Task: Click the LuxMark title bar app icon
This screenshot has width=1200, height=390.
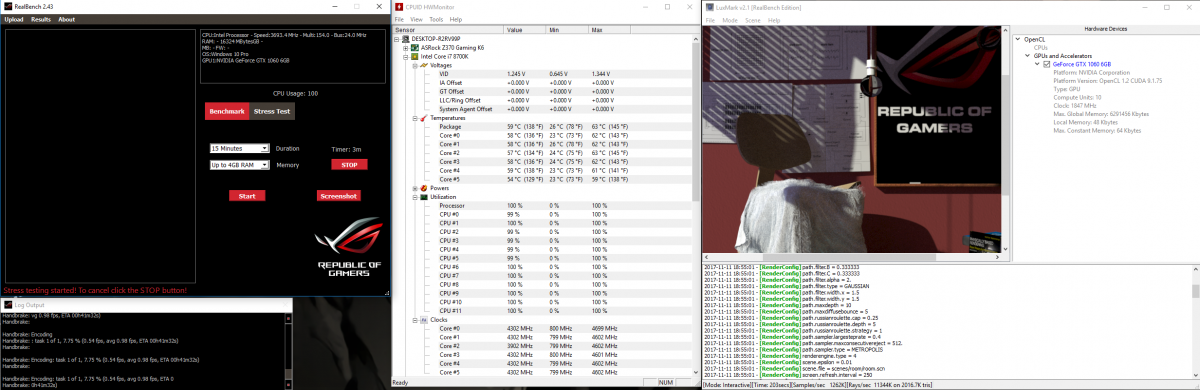Action: pos(710,6)
